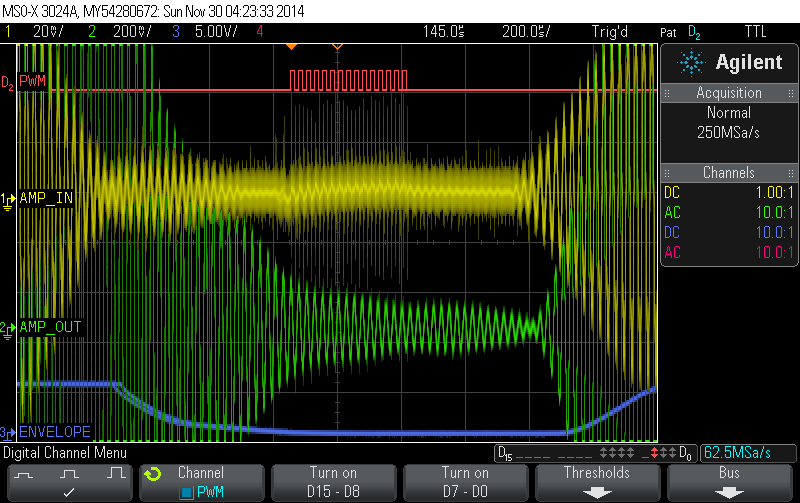The height and width of the screenshot is (503, 800).
Task: Select the medium waveform size icon
Action: (x=68, y=471)
